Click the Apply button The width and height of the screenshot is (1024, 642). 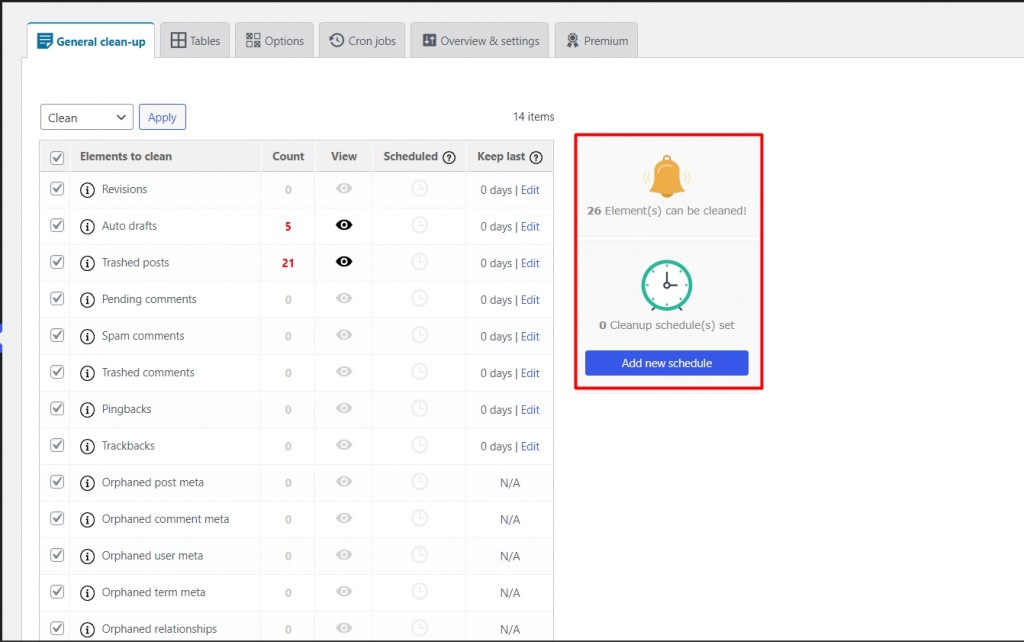162,118
